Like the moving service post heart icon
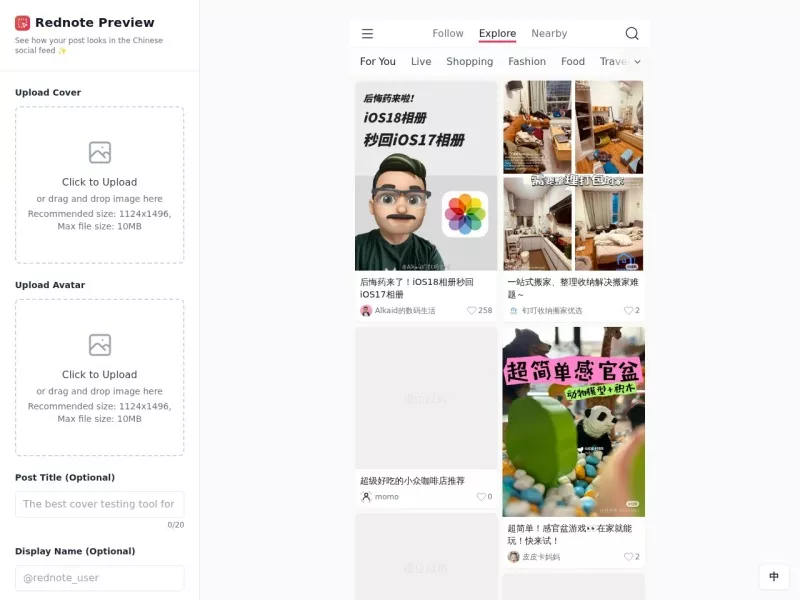 pos(628,310)
